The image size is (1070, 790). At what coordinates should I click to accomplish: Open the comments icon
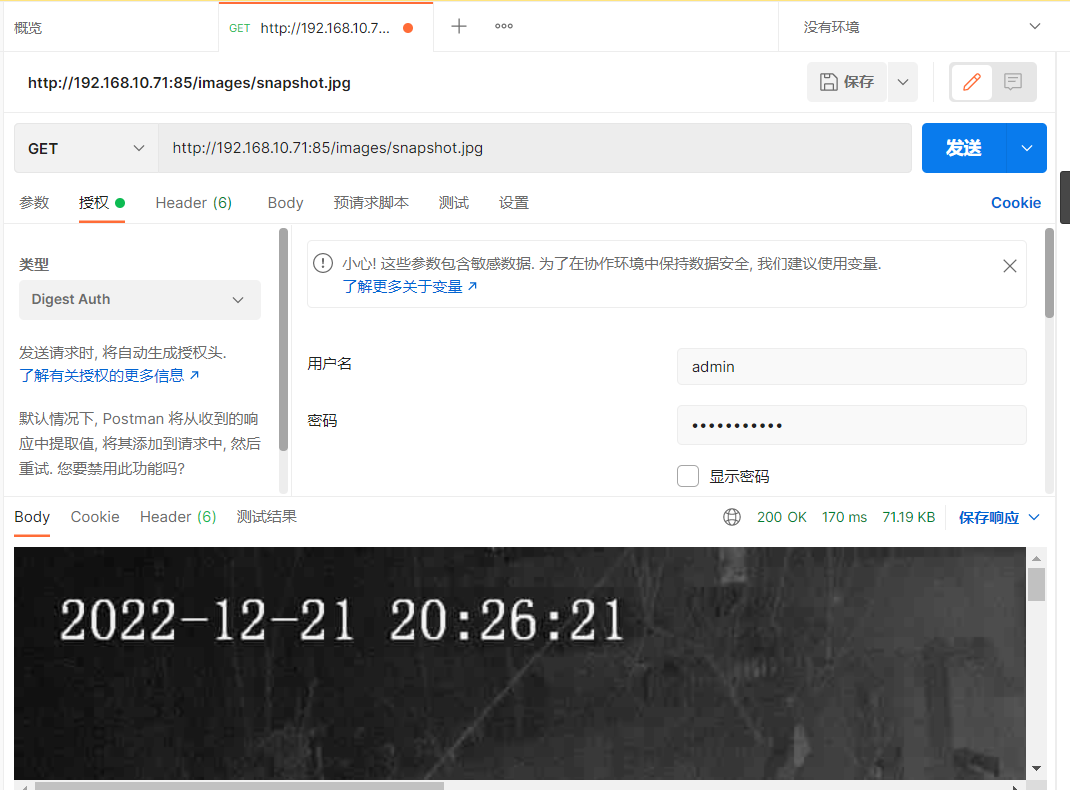(1013, 82)
